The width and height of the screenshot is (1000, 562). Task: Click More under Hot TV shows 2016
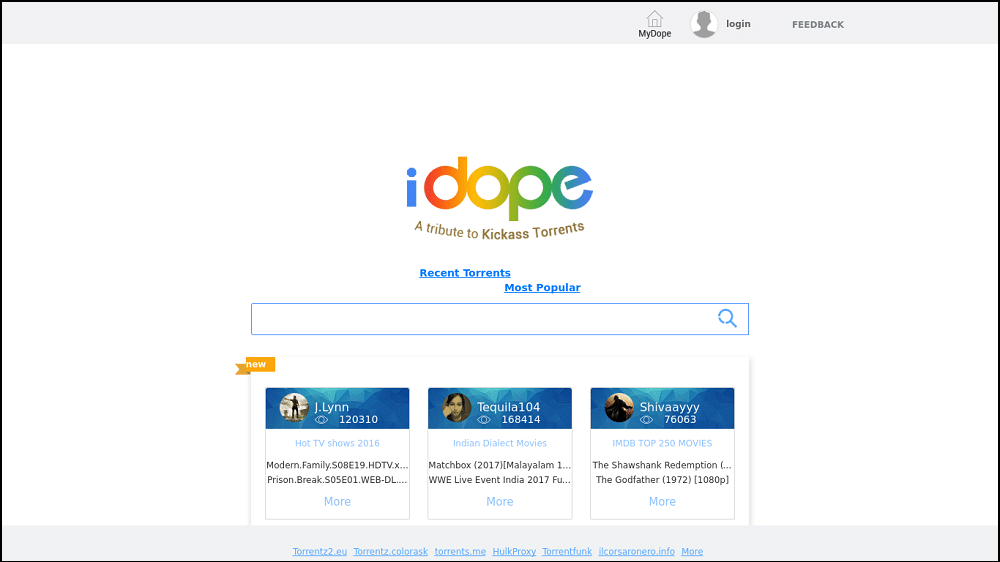click(337, 501)
